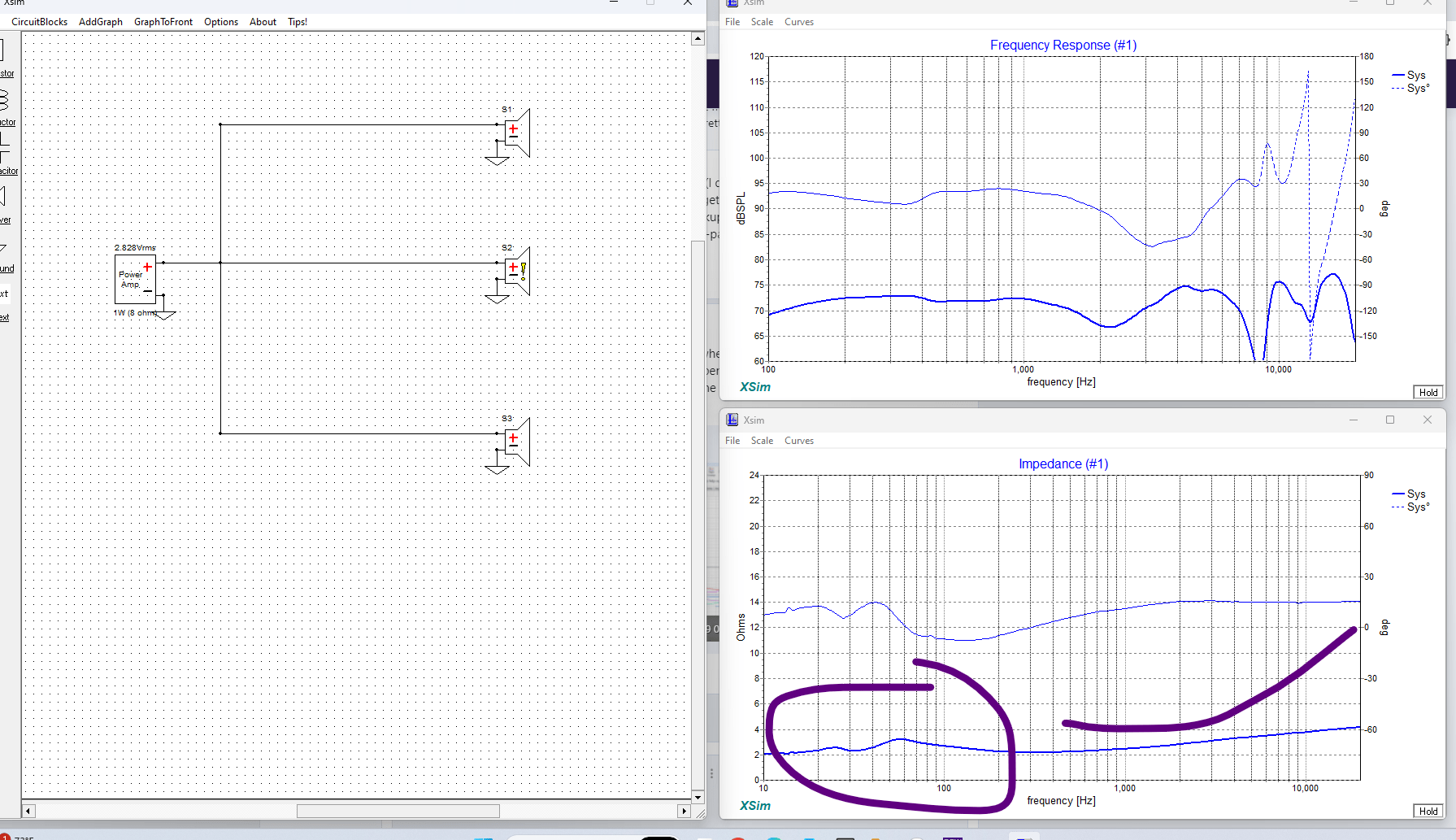Viewport: 1456px width, 840px height.
Task: Click the Sys° phase legend in Frequency Response
Action: [1410, 88]
